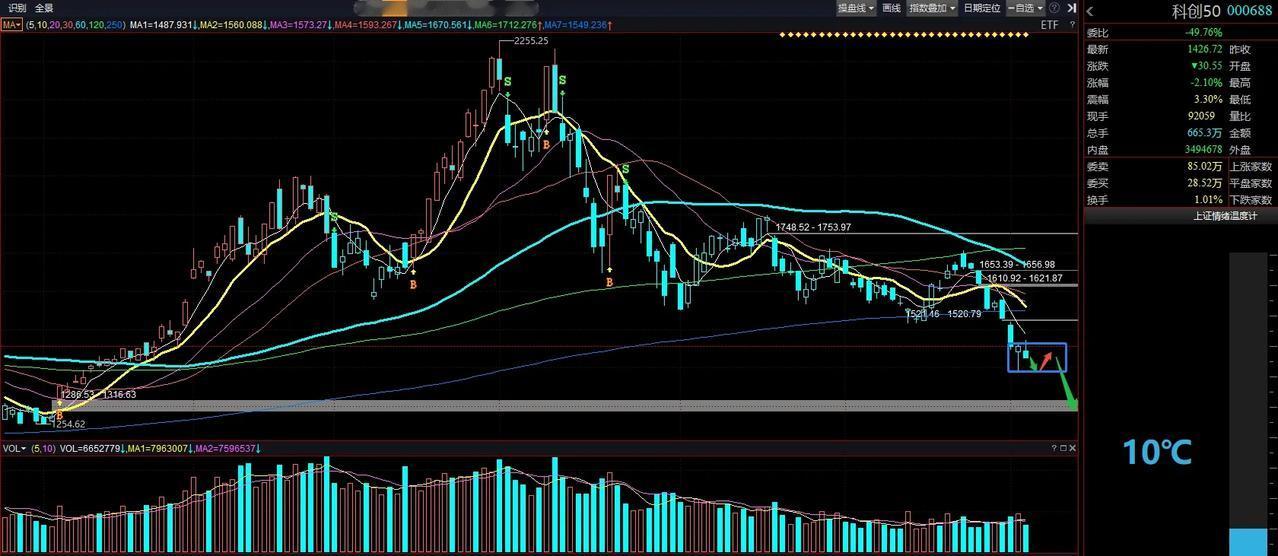Click the ETF label above the chart
Viewport: 1278px width, 556px height.
click(x=1049, y=24)
